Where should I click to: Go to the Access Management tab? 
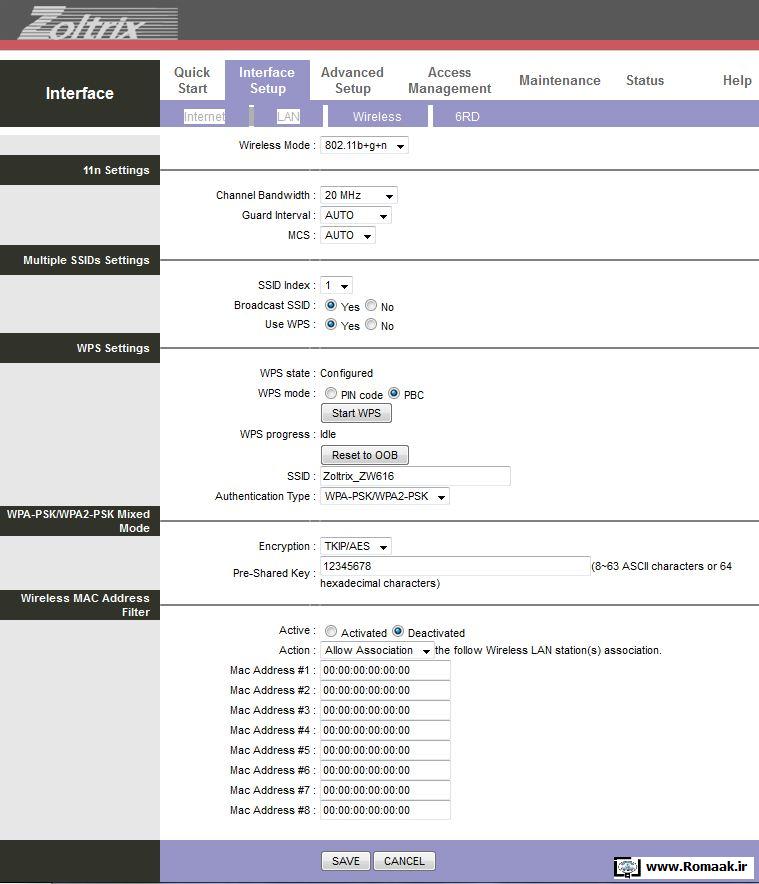pyautogui.click(x=449, y=80)
